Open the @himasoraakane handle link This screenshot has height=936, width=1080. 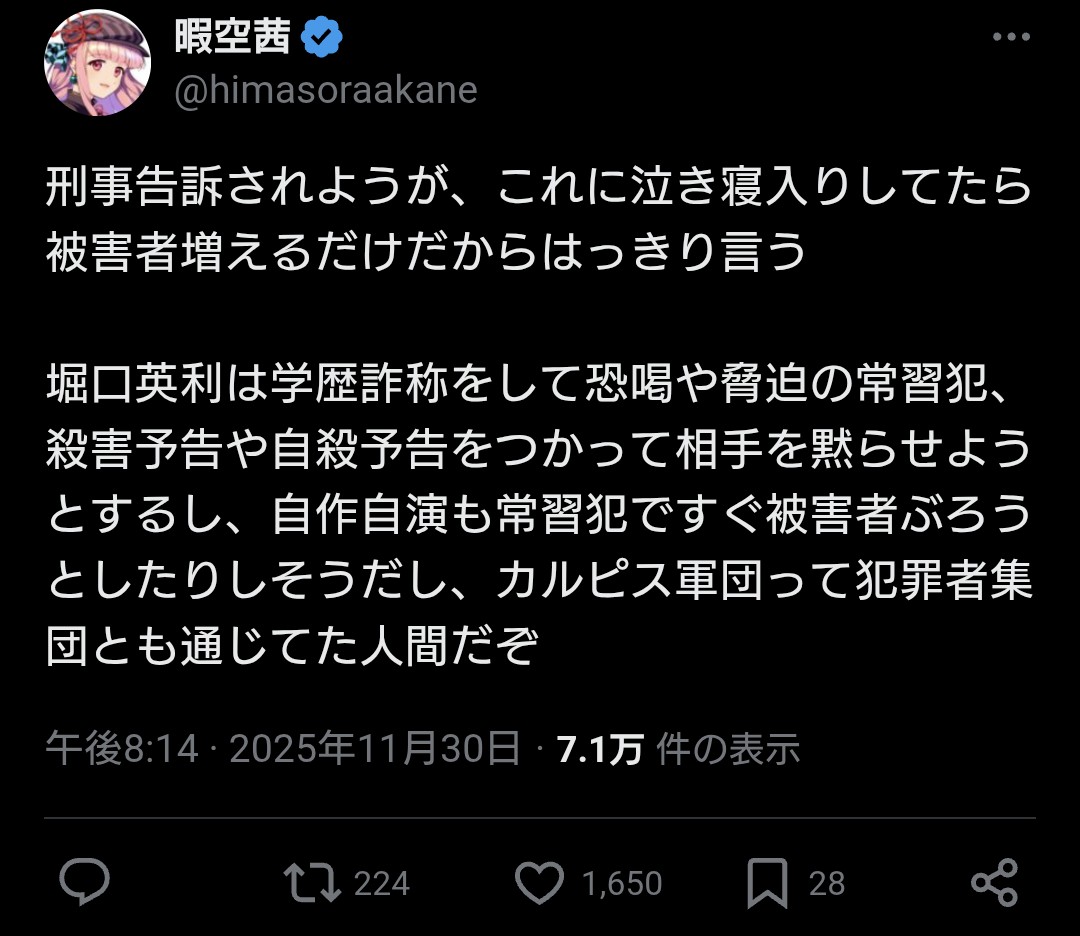pyautogui.click(x=325, y=91)
